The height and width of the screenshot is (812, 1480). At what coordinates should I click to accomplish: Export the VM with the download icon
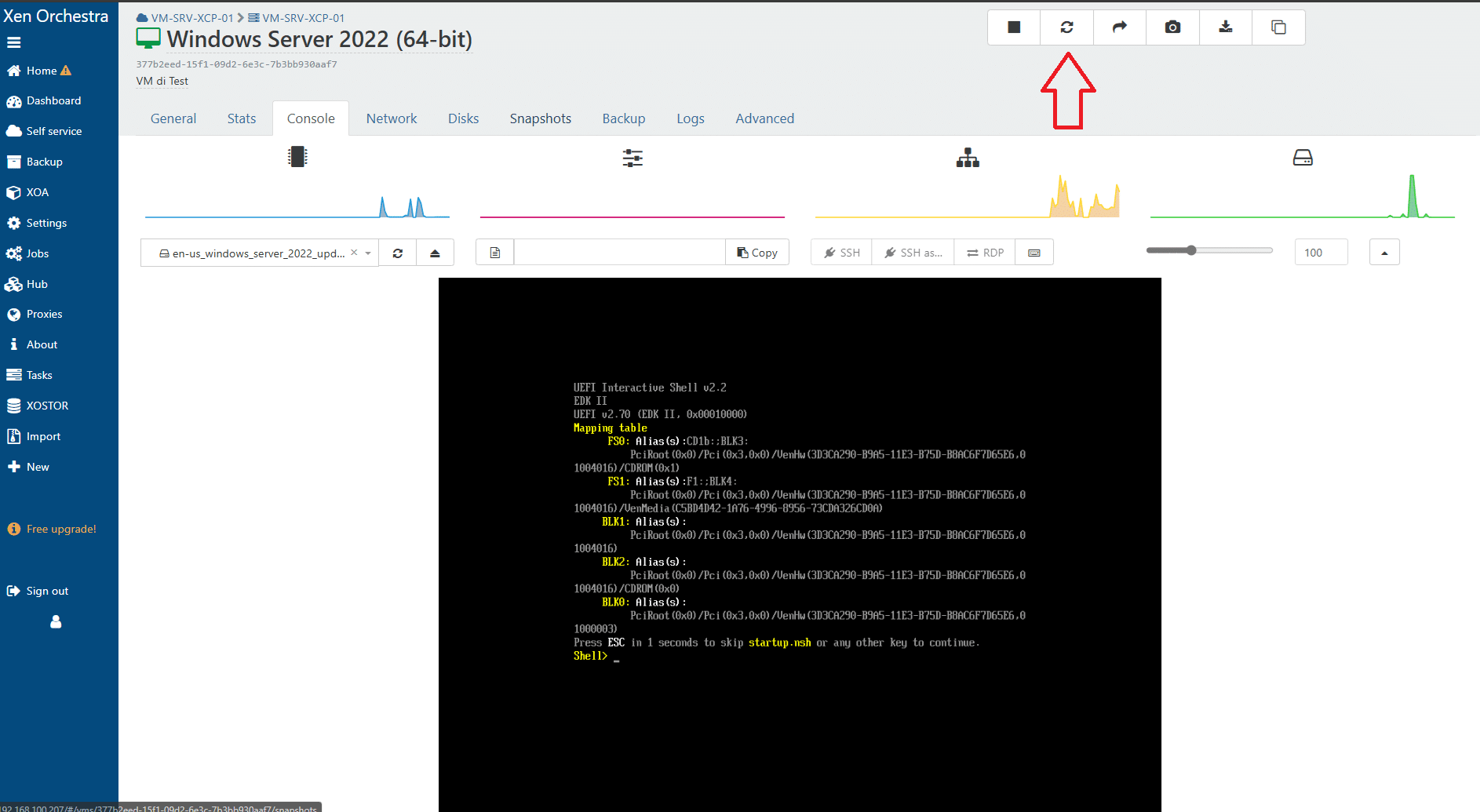tap(1226, 27)
